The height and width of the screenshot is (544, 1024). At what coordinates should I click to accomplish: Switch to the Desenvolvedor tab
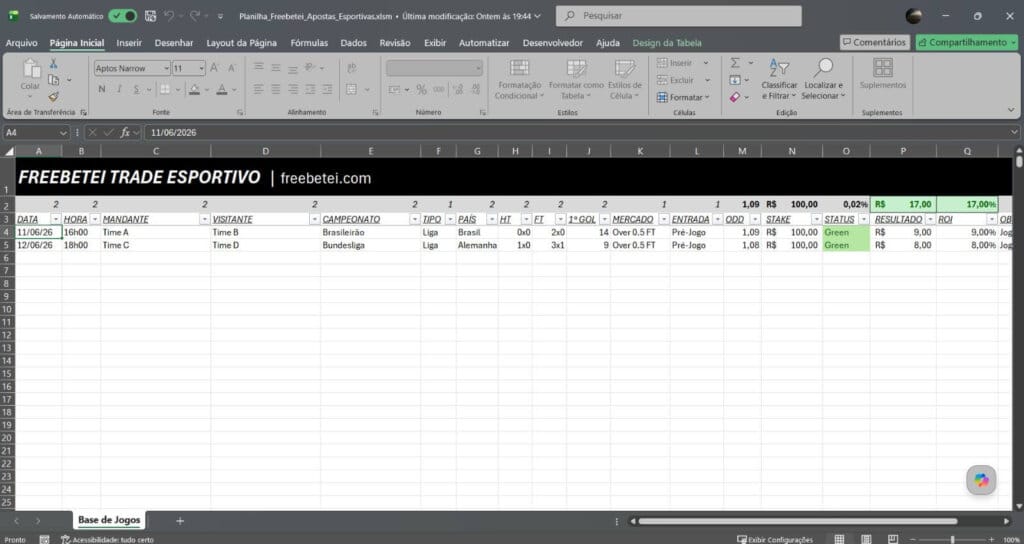coord(552,43)
